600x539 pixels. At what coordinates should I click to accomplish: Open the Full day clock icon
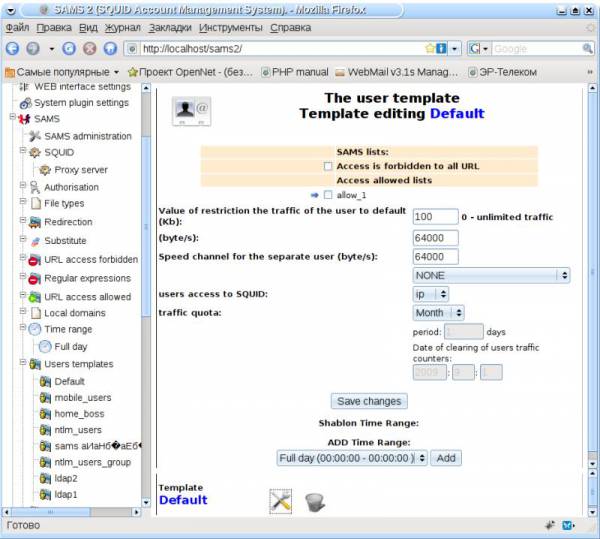tap(45, 347)
